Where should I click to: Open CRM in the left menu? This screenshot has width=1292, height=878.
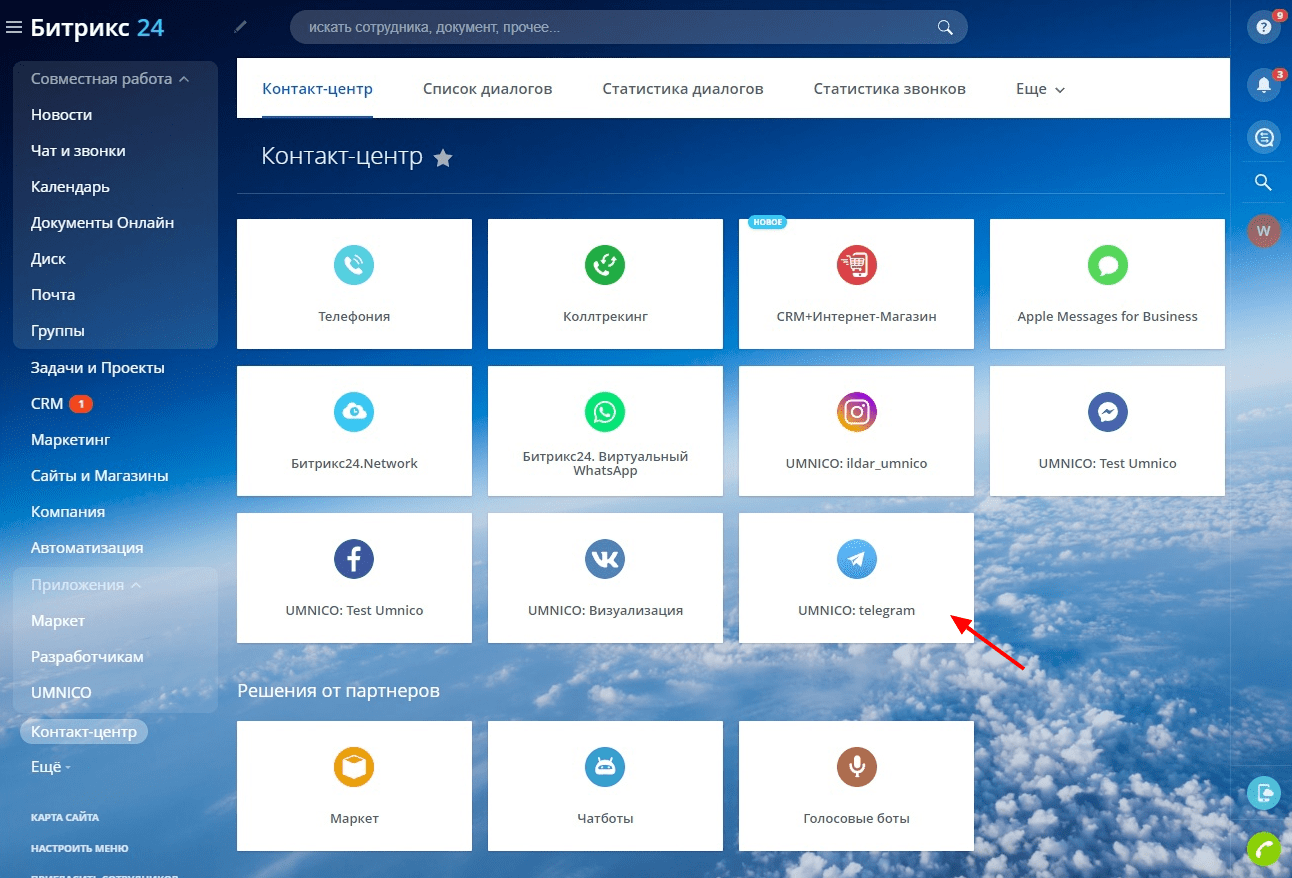click(47, 404)
